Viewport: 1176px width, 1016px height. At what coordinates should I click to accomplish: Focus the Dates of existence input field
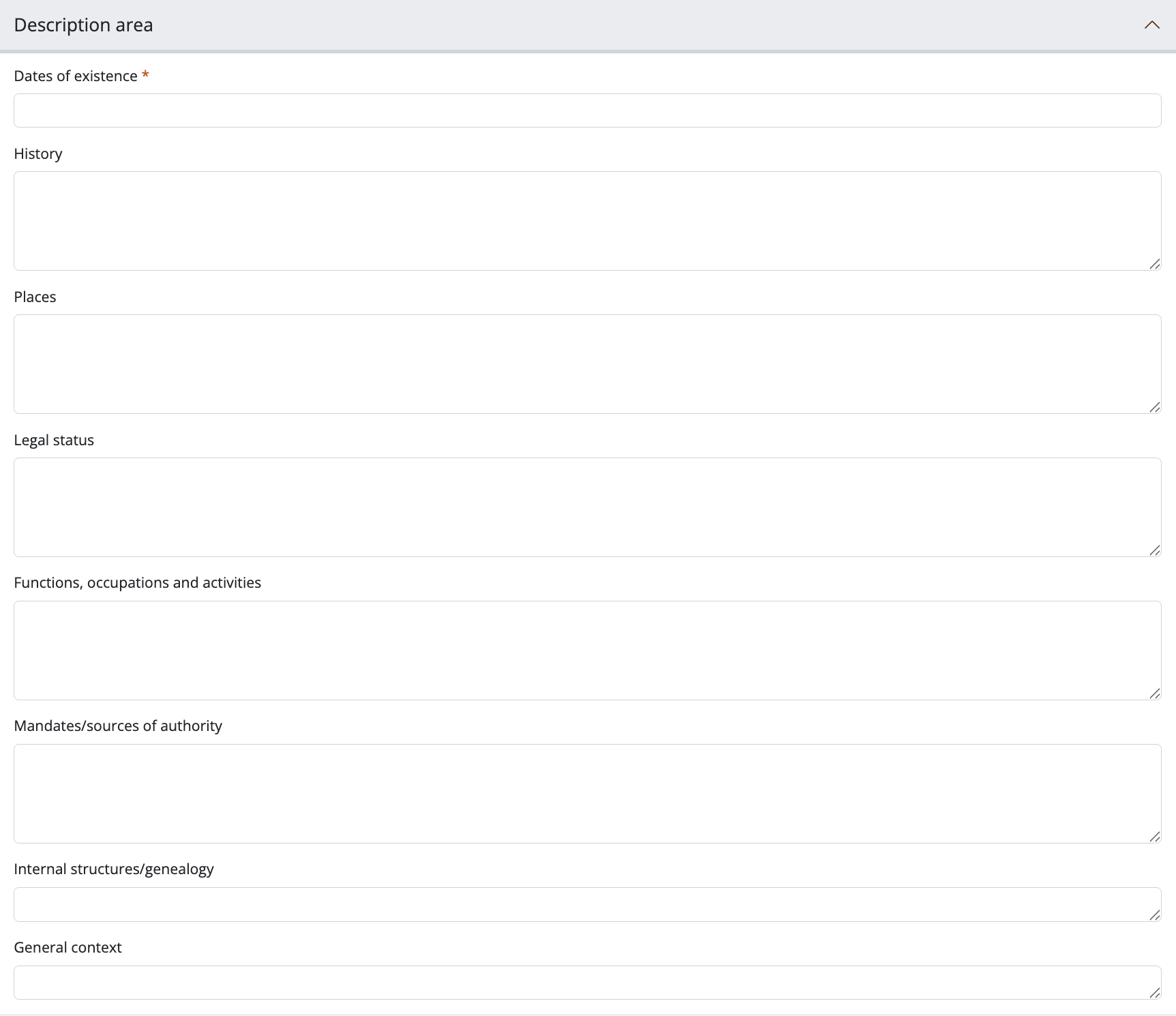click(x=587, y=110)
